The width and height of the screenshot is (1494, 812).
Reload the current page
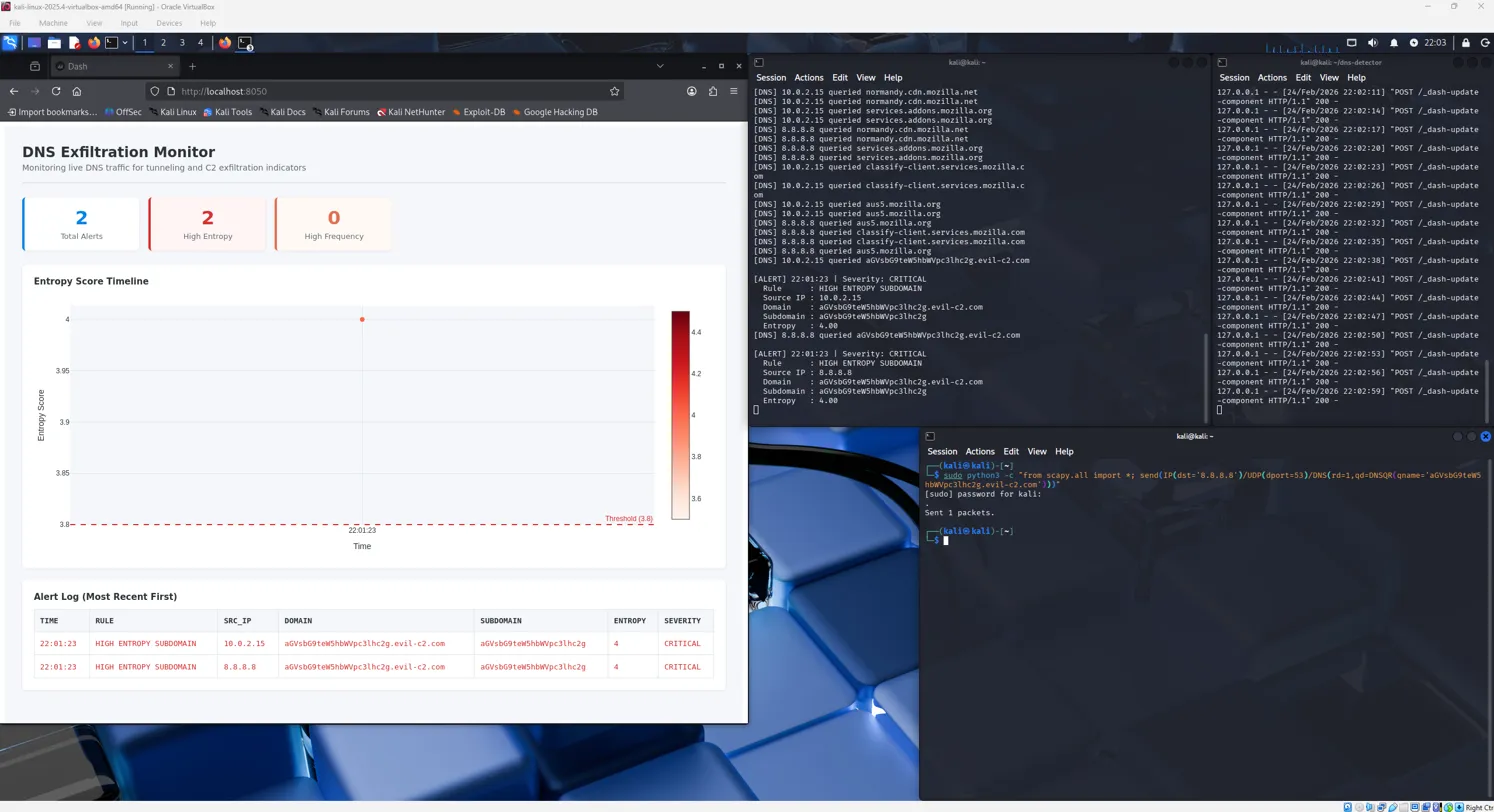tap(56, 91)
